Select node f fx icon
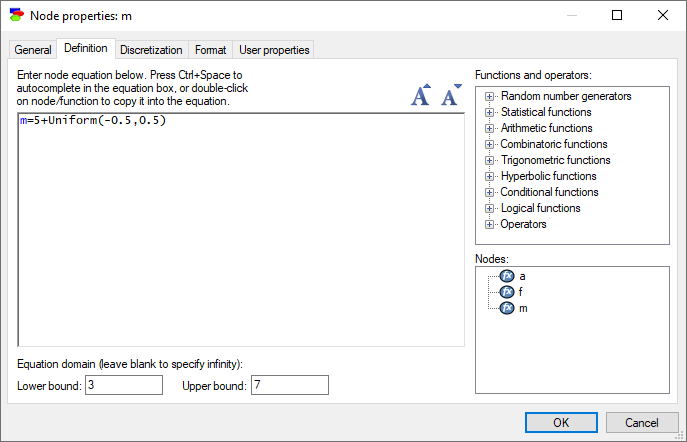The image size is (687, 442). coord(507,292)
